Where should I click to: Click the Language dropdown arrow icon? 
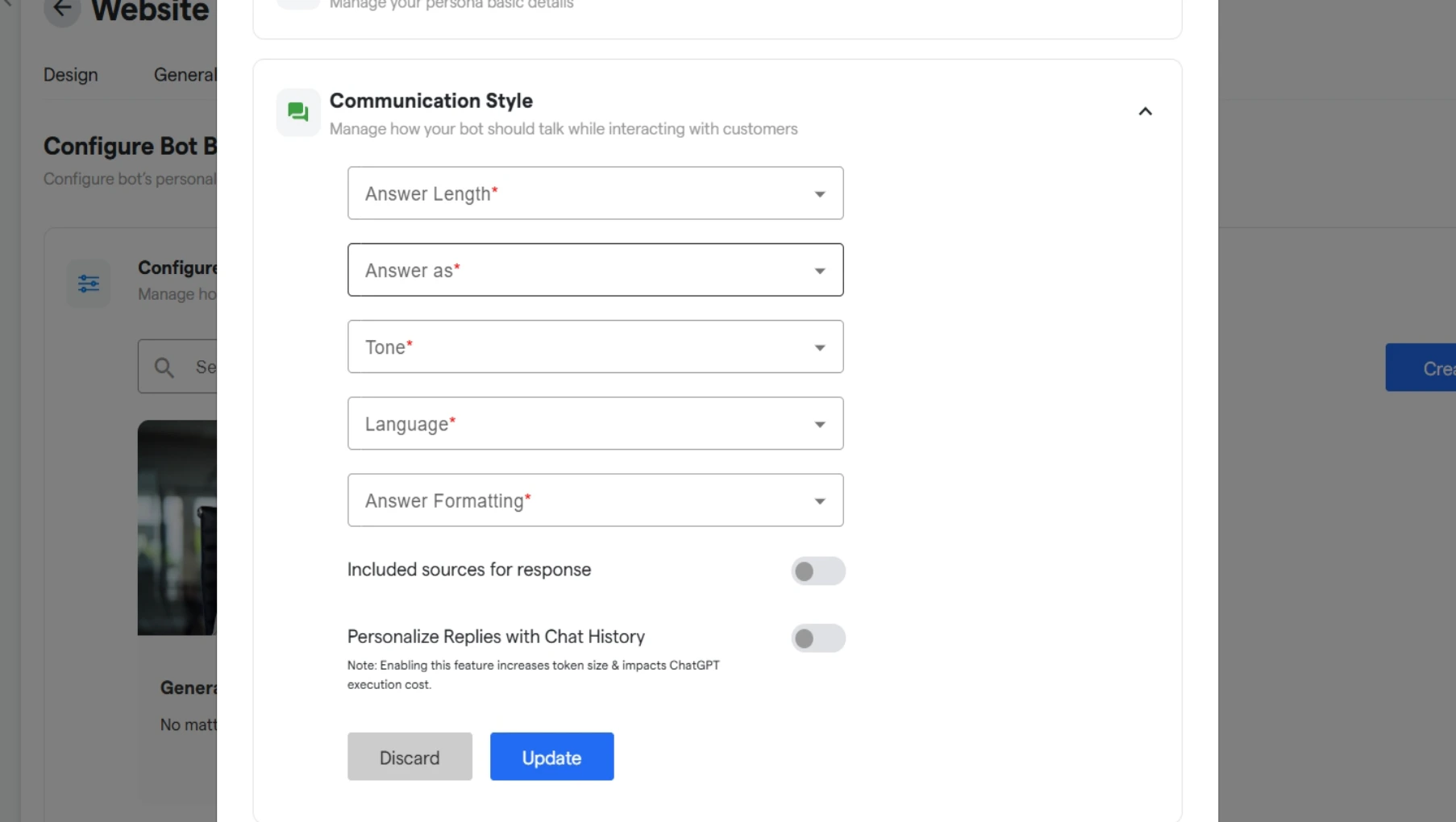[819, 425]
